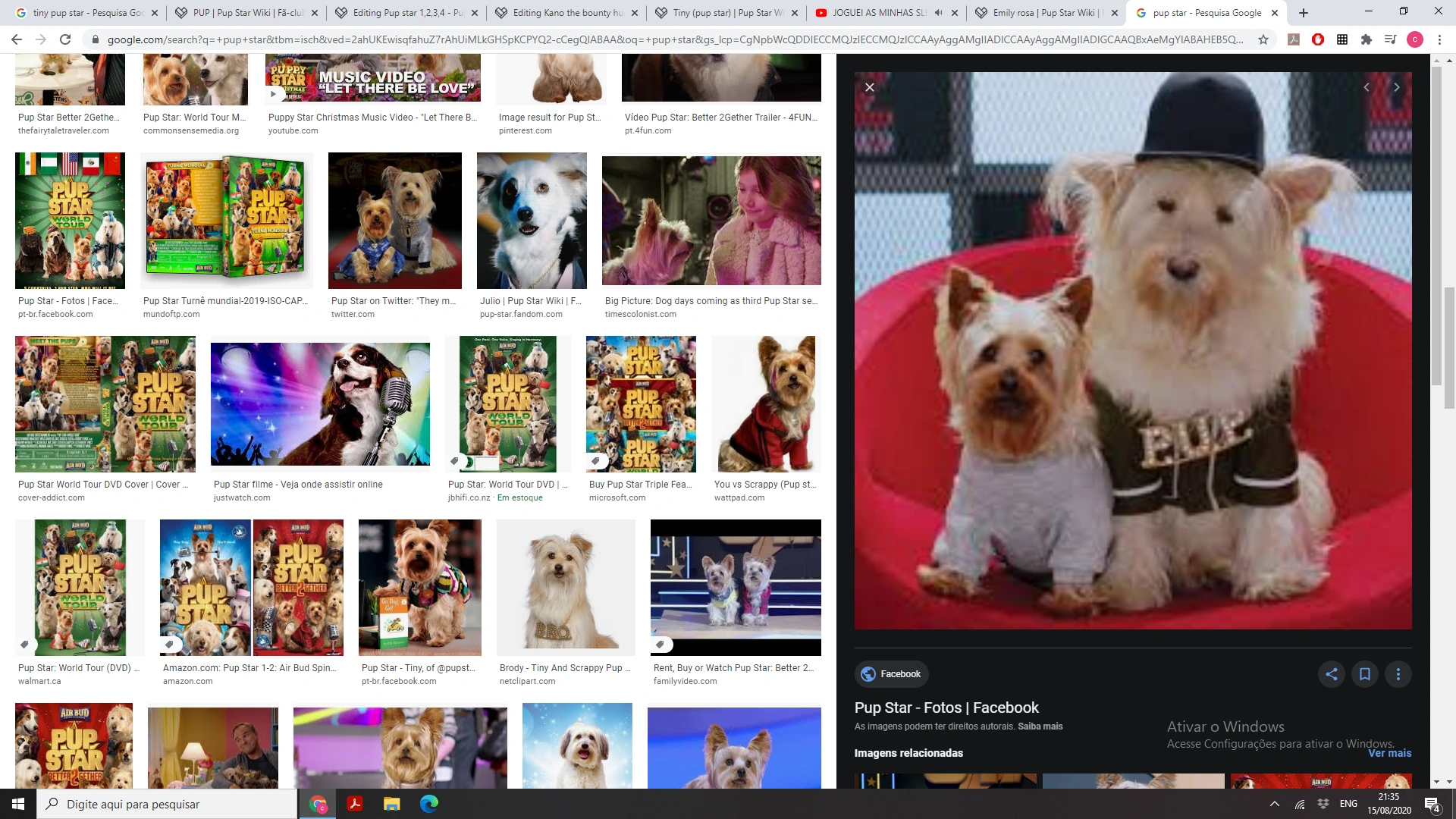Open the Facebook source button

(x=891, y=674)
